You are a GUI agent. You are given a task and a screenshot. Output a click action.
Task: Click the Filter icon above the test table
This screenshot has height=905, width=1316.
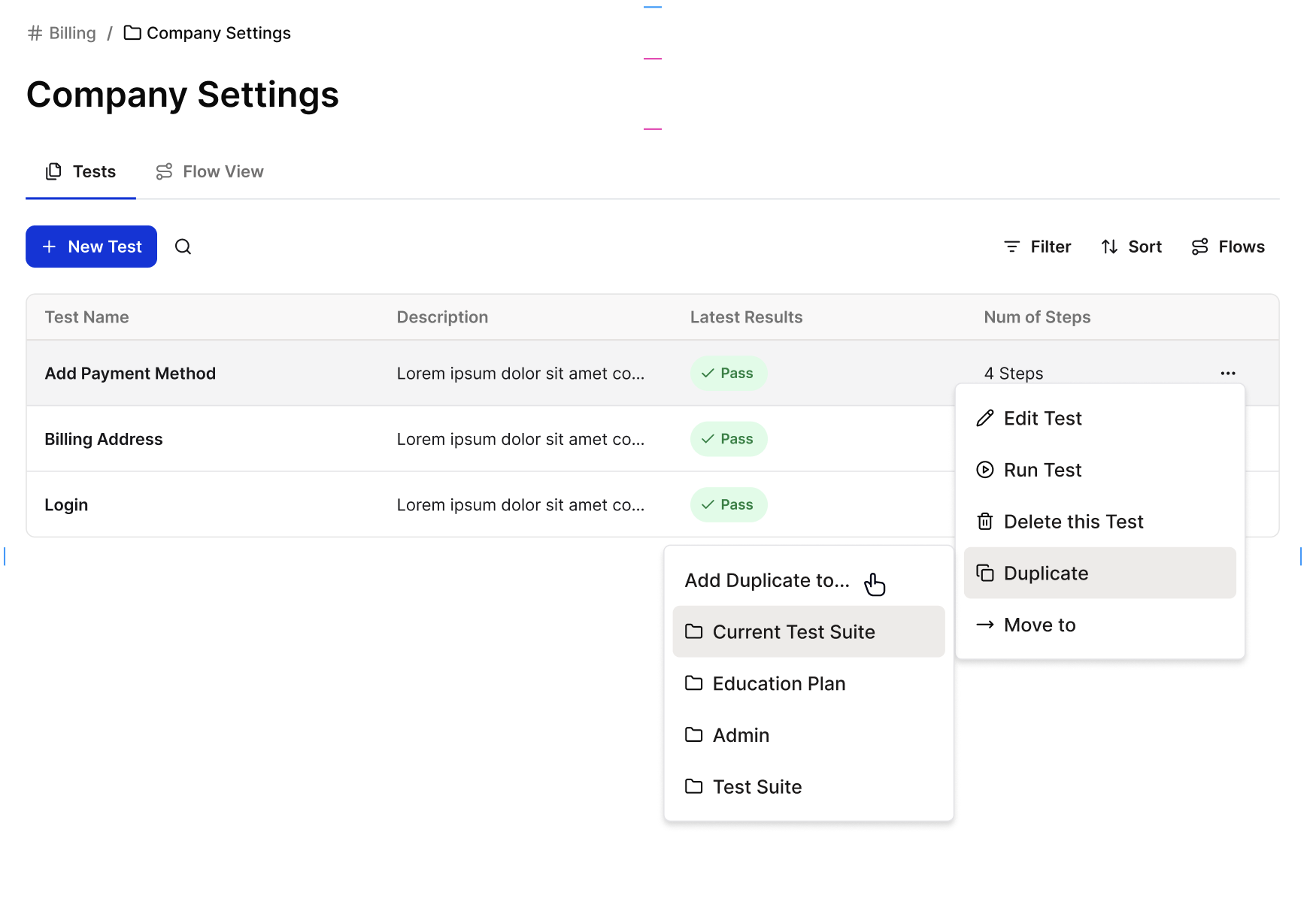[x=1011, y=247]
